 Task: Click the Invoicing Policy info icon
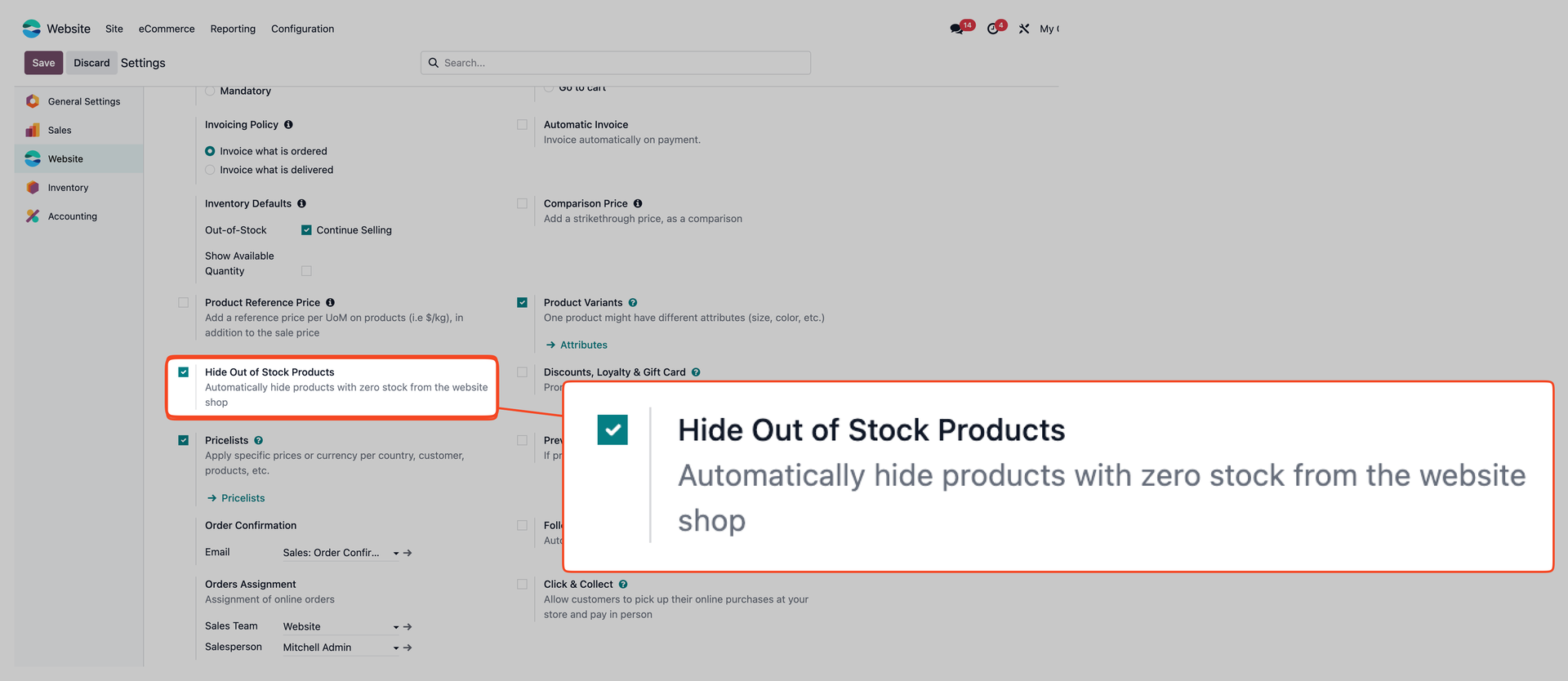pos(288,125)
